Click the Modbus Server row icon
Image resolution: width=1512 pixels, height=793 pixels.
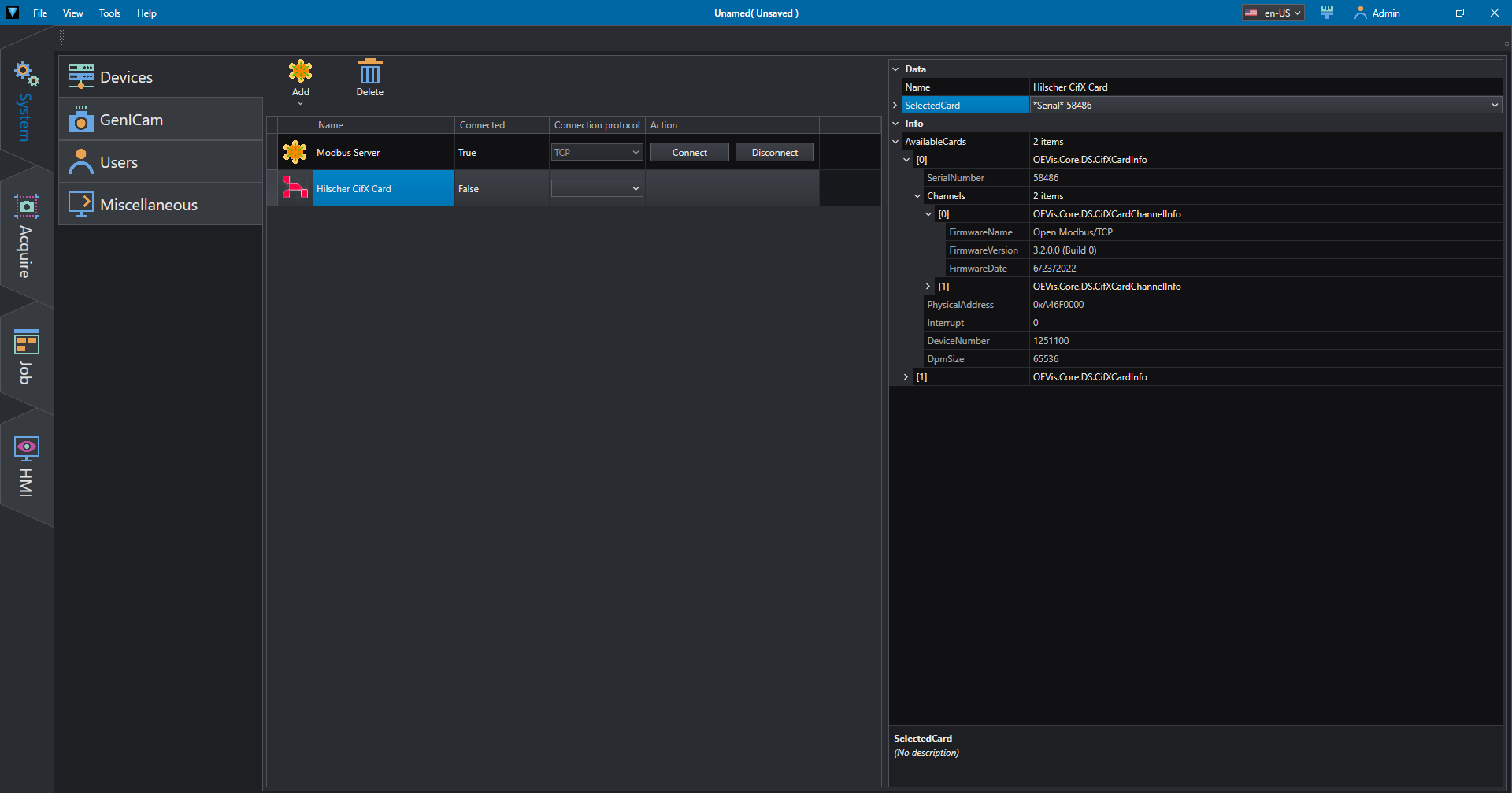point(295,152)
